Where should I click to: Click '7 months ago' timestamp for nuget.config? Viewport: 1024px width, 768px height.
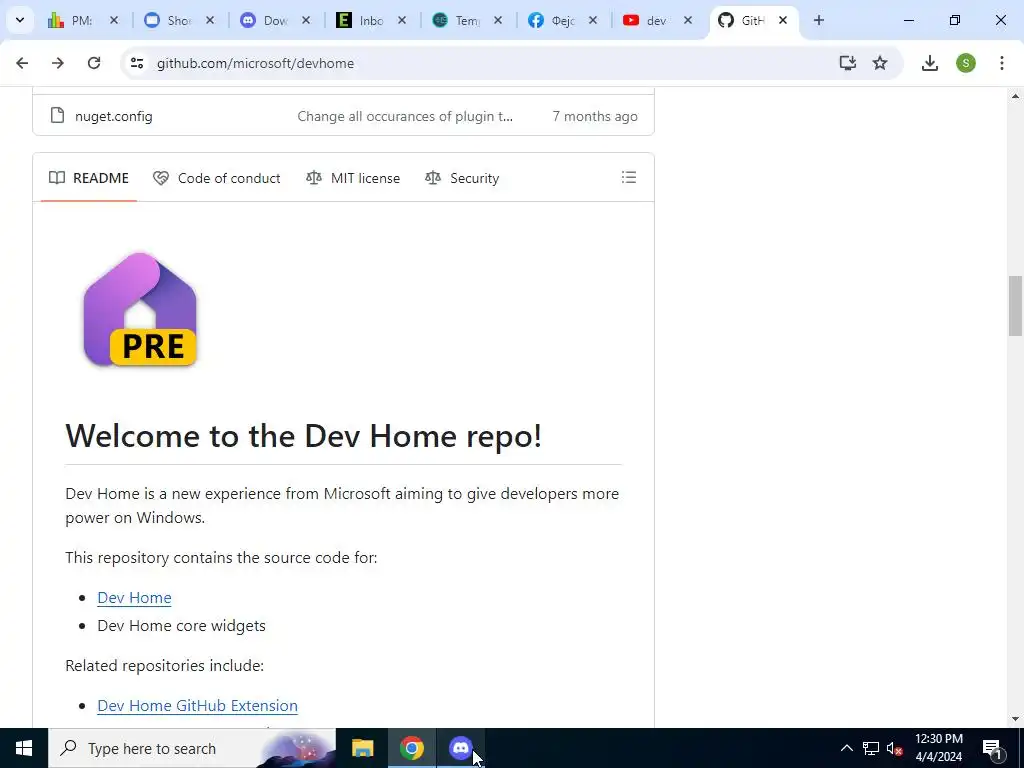(595, 116)
